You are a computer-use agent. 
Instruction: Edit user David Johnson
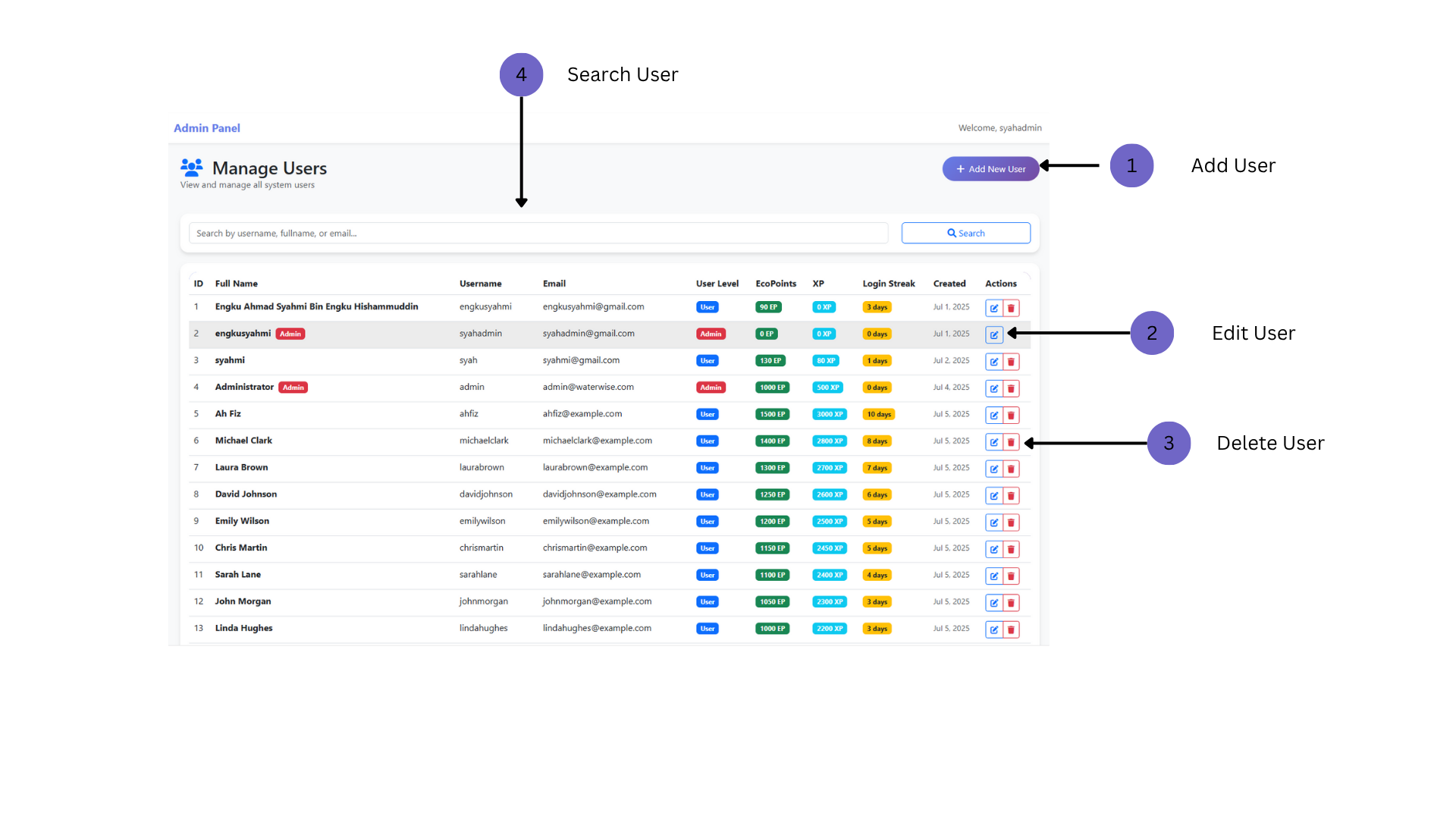[x=993, y=495]
